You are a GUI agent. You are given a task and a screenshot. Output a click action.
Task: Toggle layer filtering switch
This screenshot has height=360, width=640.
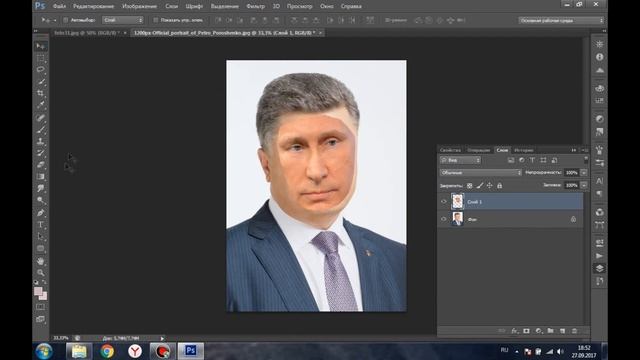[586, 160]
